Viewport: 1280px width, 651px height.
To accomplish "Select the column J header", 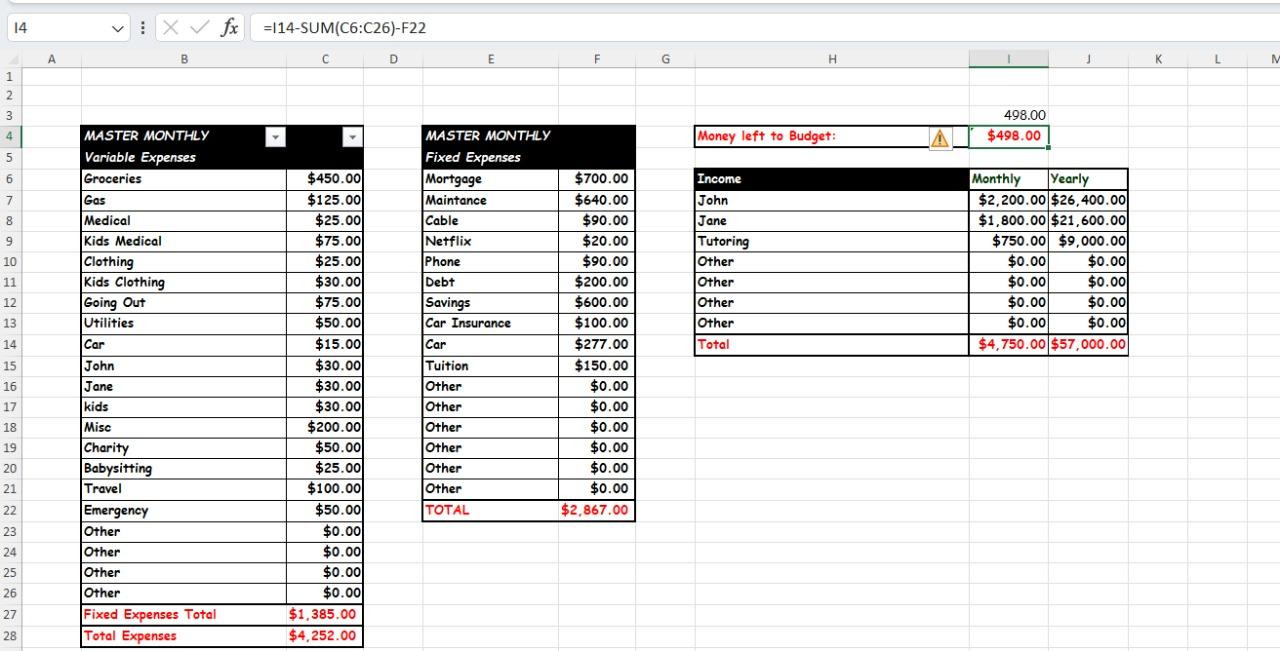I will click(1088, 60).
